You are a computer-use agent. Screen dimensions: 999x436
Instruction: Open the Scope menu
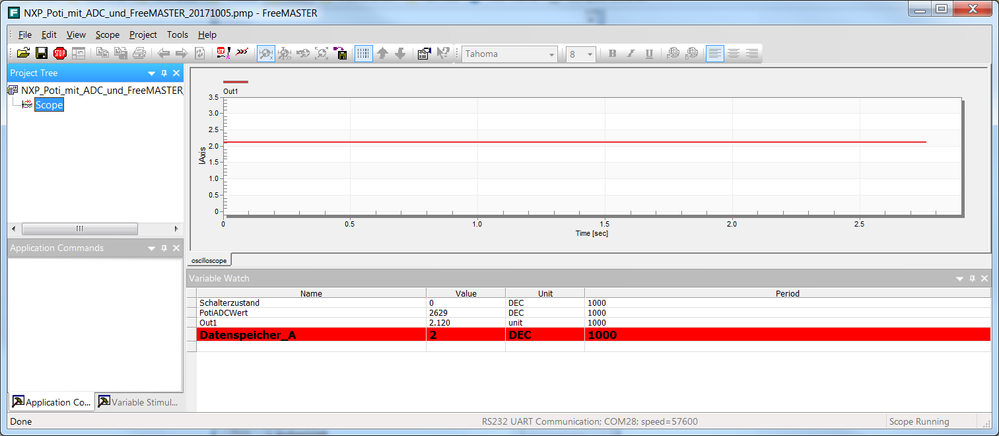pos(108,34)
